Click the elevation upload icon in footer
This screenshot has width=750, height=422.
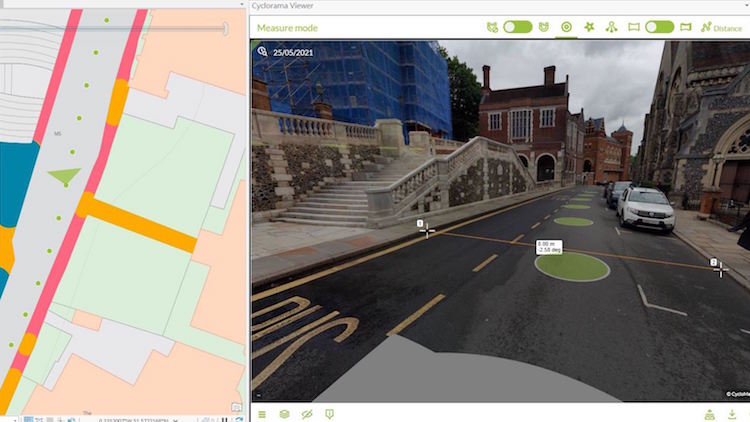(709, 414)
